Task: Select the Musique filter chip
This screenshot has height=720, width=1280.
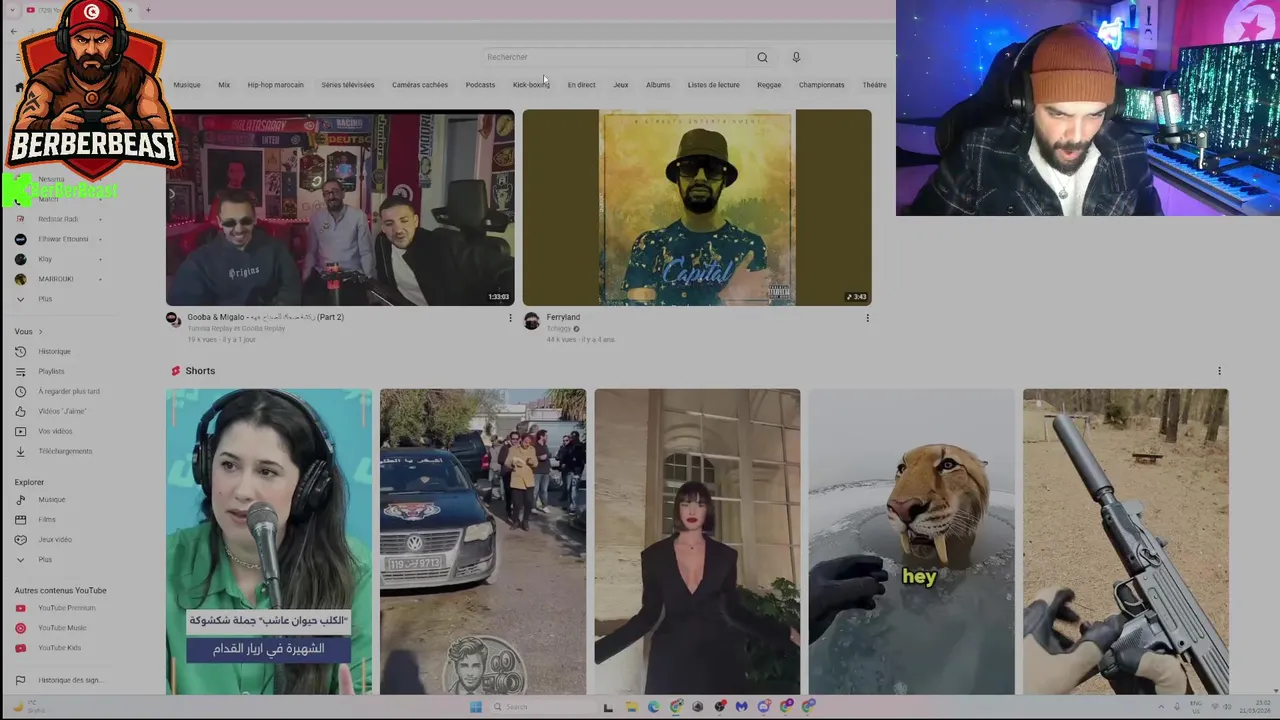Action: point(187,85)
